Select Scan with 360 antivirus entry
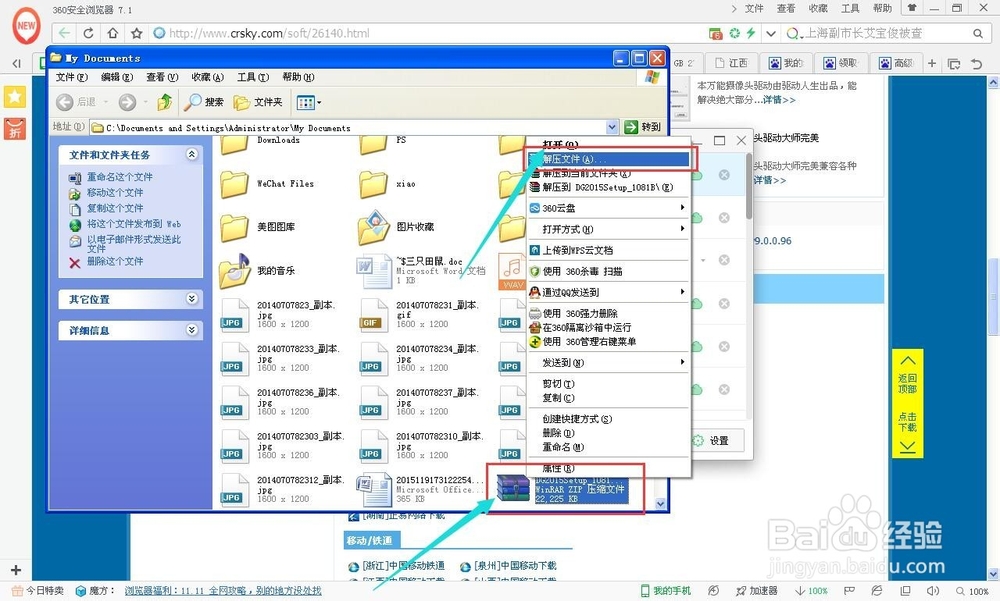The image size is (1000, 601). point(610,271)
